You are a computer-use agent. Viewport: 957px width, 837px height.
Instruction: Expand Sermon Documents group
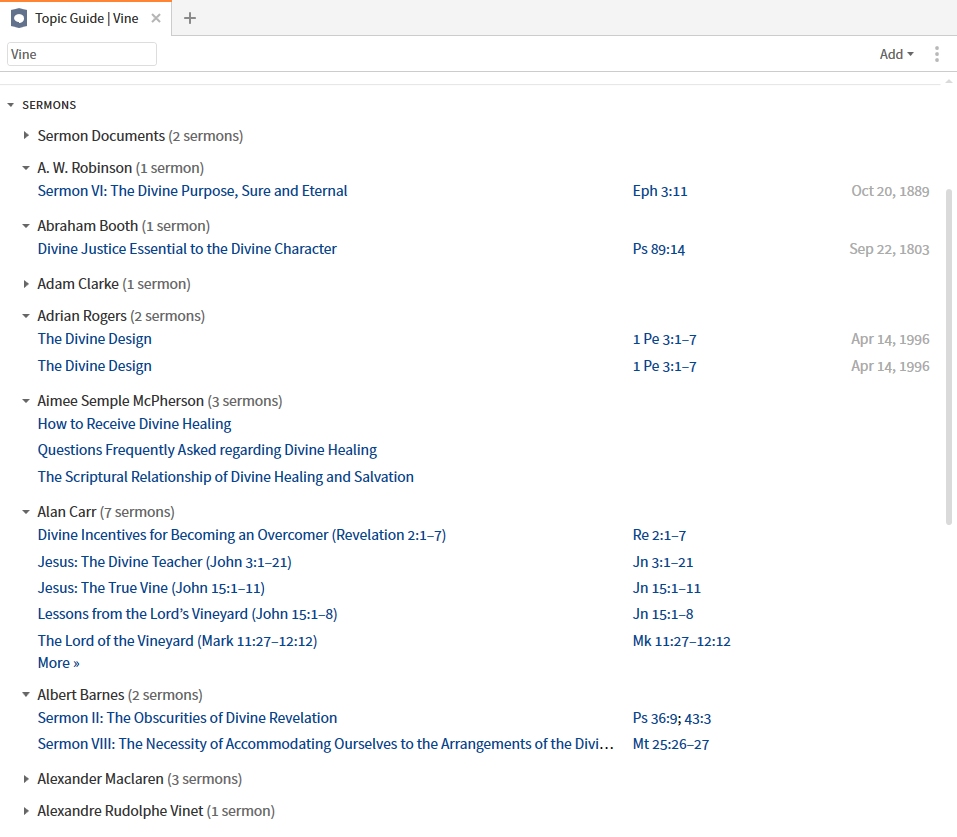(x=26, y=136)
